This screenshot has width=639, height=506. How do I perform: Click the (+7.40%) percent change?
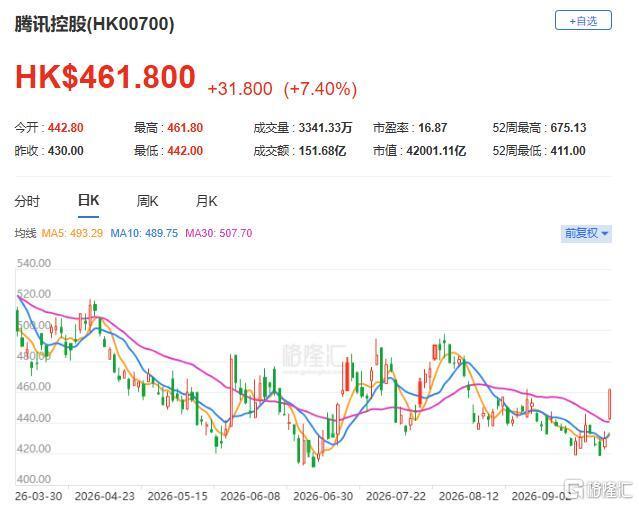pos(320,89)
